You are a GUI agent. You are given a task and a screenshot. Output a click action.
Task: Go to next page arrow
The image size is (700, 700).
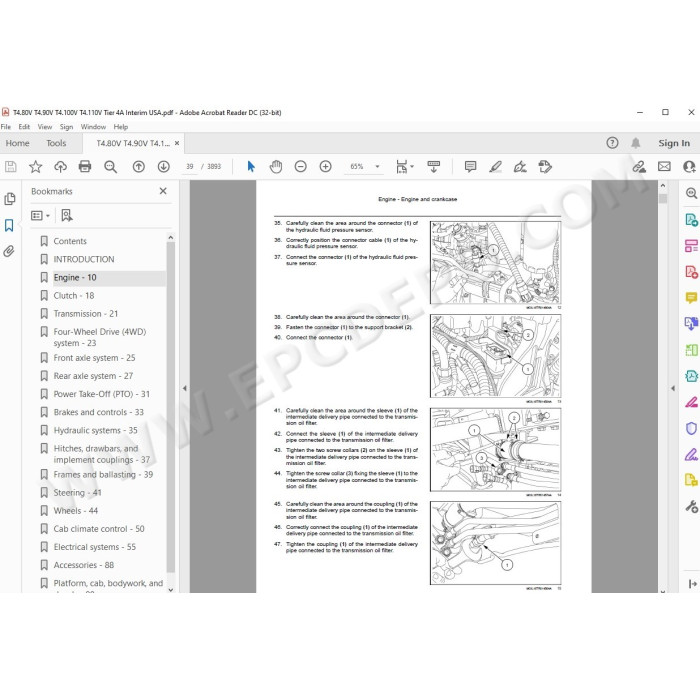(163, 167)
